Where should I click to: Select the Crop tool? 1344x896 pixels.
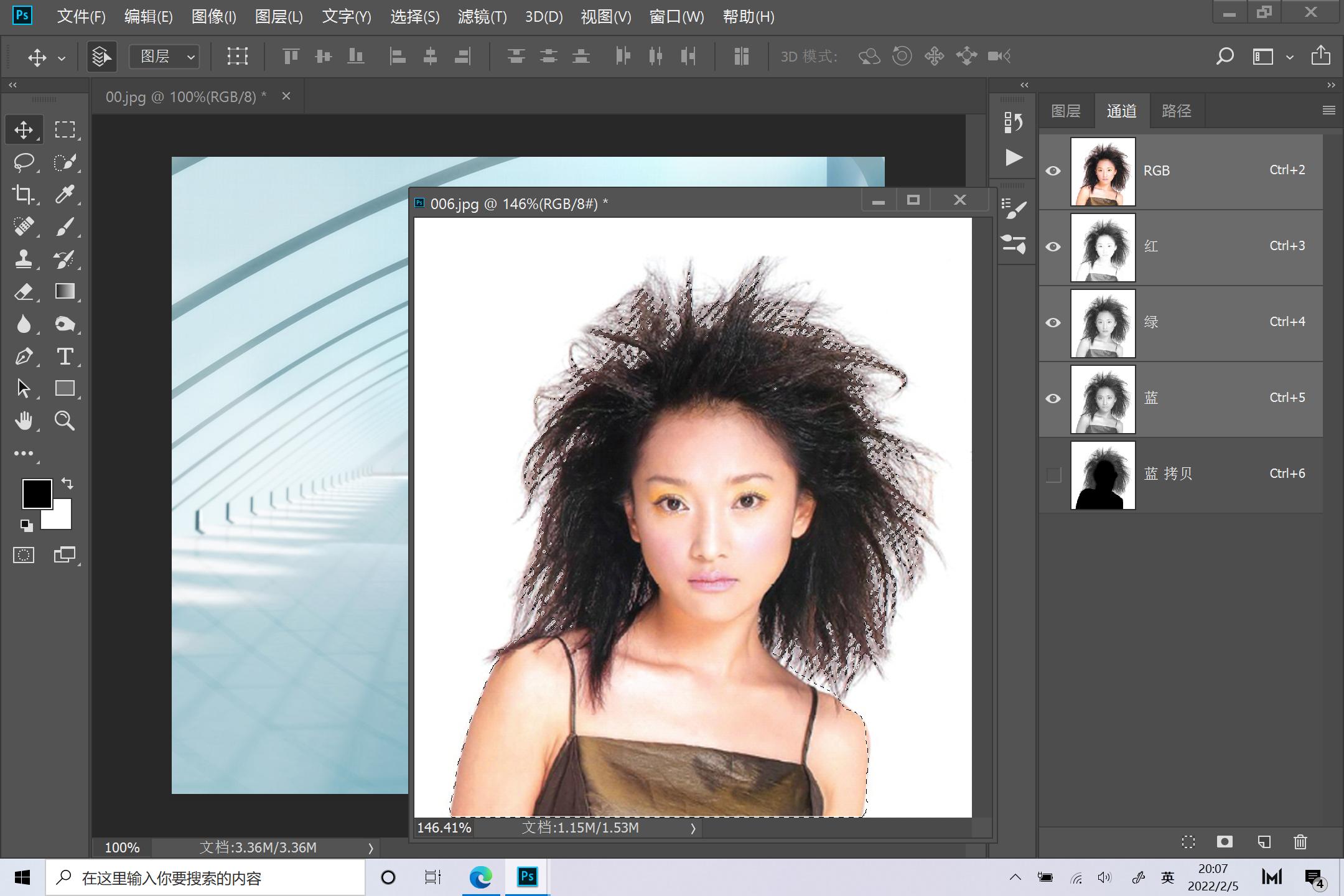pyautogui.click(x=24, y=195)
